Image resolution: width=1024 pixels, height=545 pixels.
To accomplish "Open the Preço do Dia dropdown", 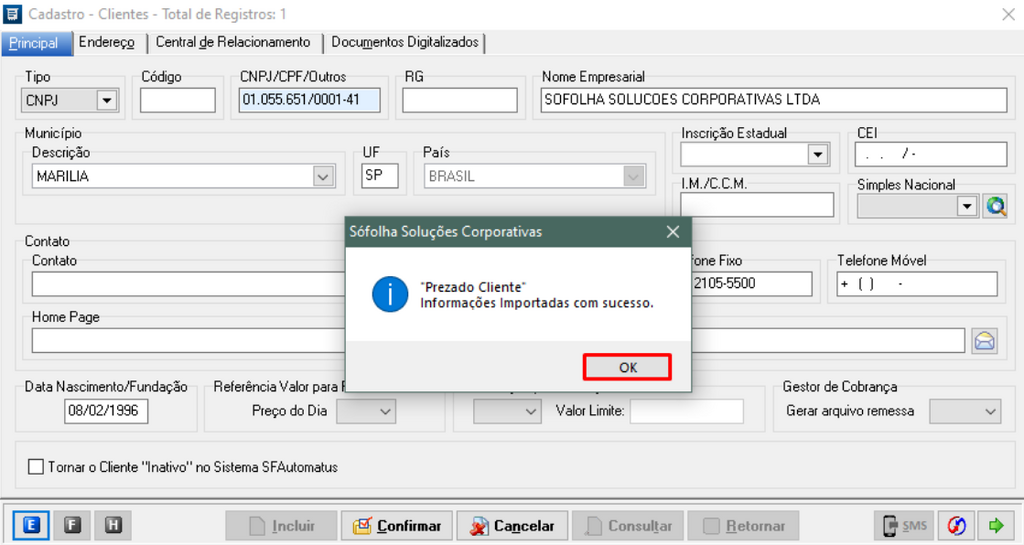I will click(385, 411).
